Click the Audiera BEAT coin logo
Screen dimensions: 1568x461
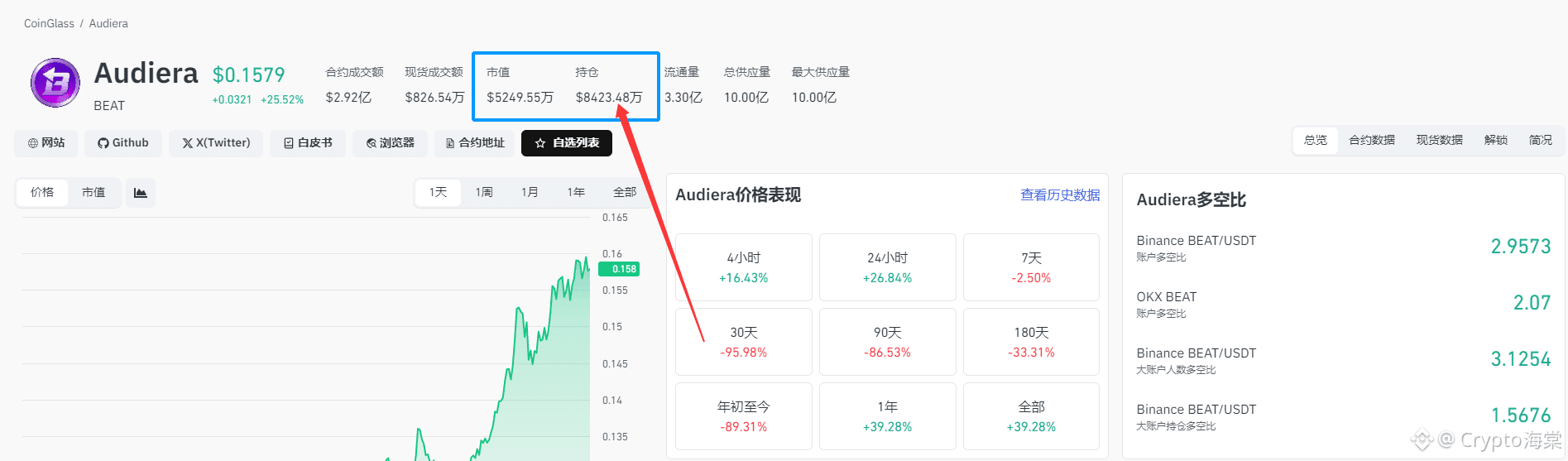point(55,83)
